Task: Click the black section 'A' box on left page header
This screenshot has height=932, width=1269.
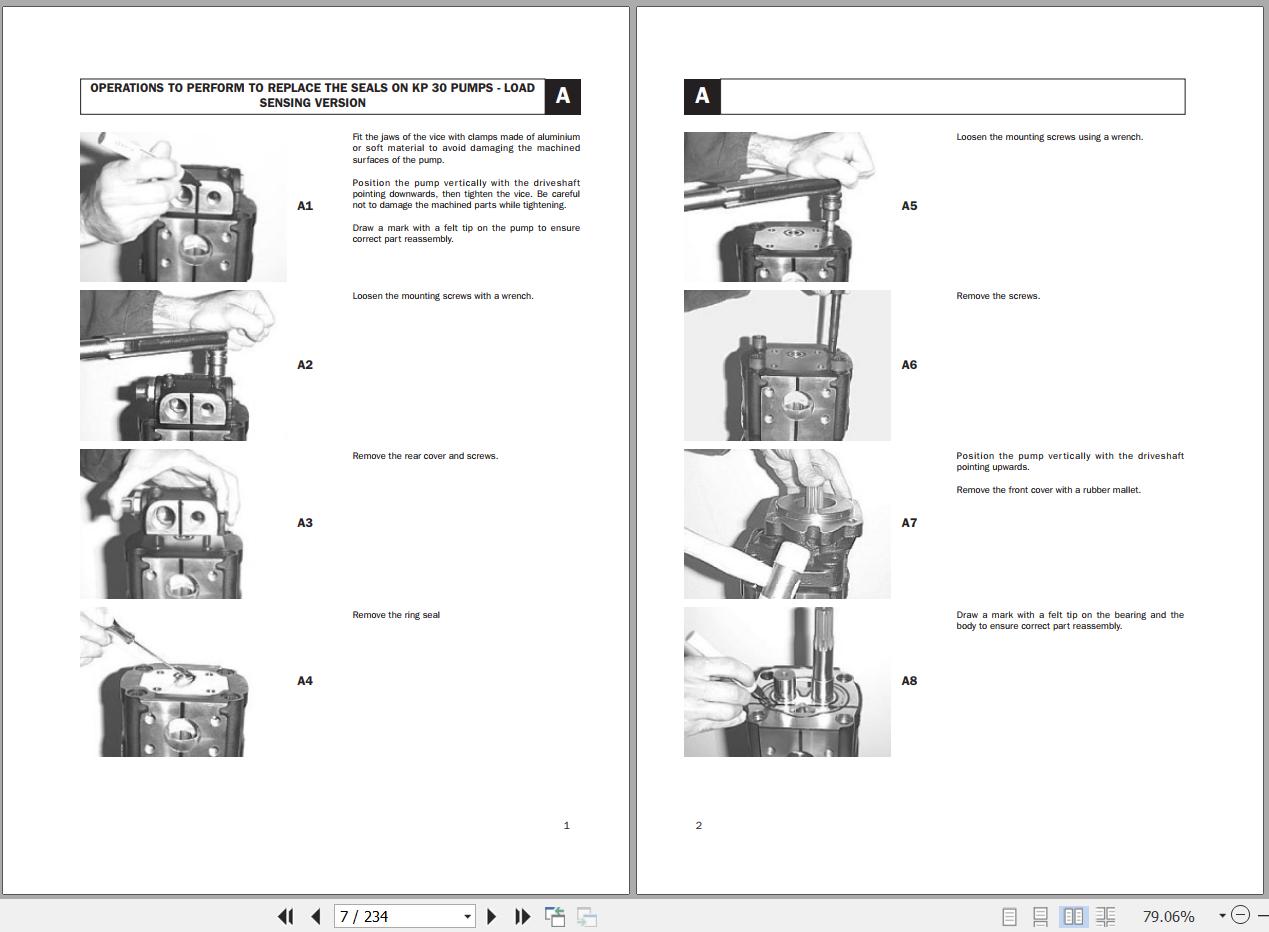Action: (x=563, y=96)
